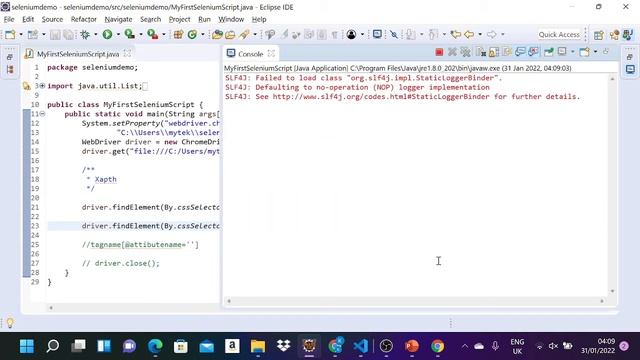Open the File menu

point(9,19)
